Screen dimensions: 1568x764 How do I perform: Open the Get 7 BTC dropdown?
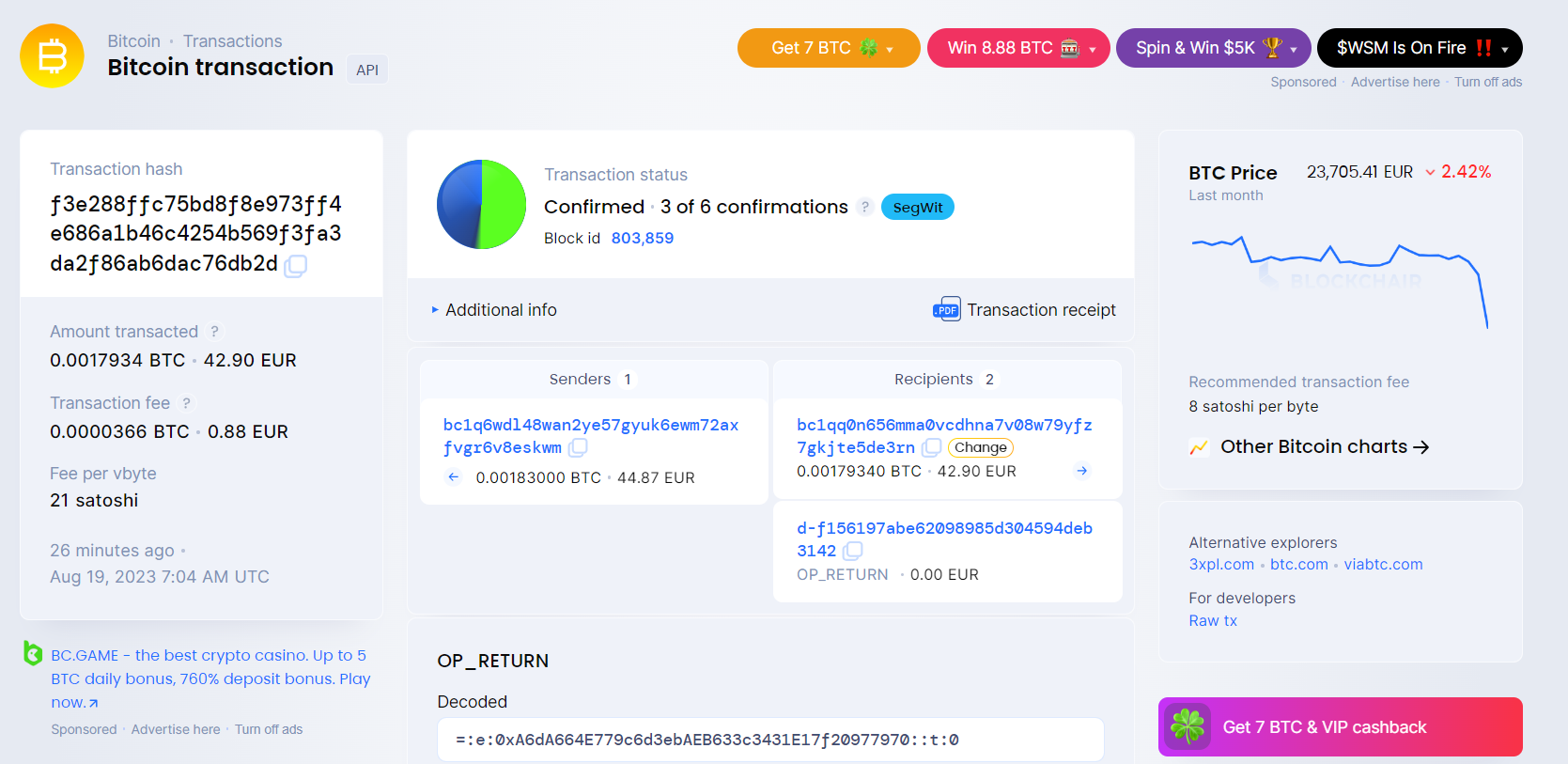(x=829, y=48)
